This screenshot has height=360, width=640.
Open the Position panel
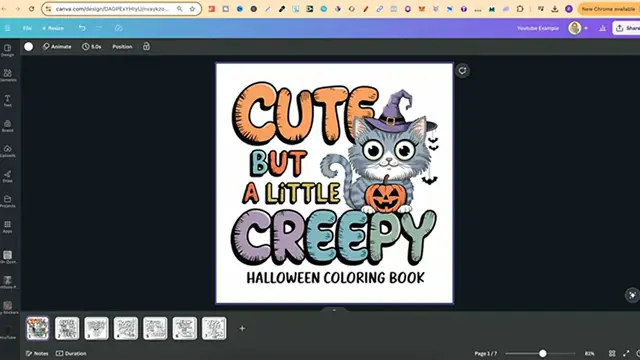point(122,47)
